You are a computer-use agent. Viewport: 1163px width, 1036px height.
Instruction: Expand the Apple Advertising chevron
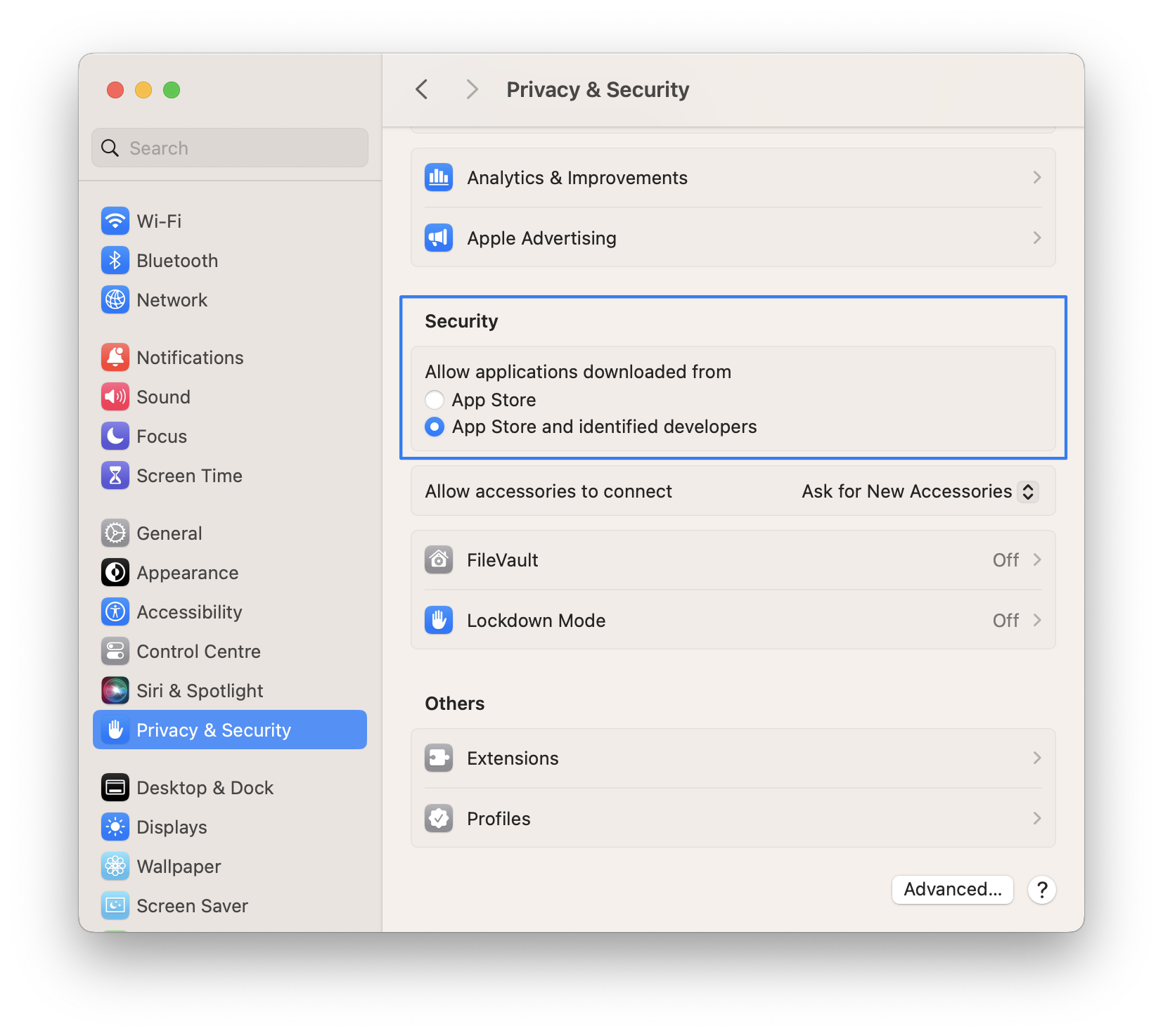(1037, 238)
